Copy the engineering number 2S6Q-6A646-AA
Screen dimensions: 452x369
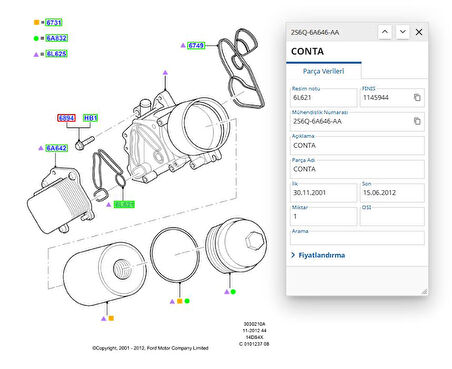[x=417, y=121]
